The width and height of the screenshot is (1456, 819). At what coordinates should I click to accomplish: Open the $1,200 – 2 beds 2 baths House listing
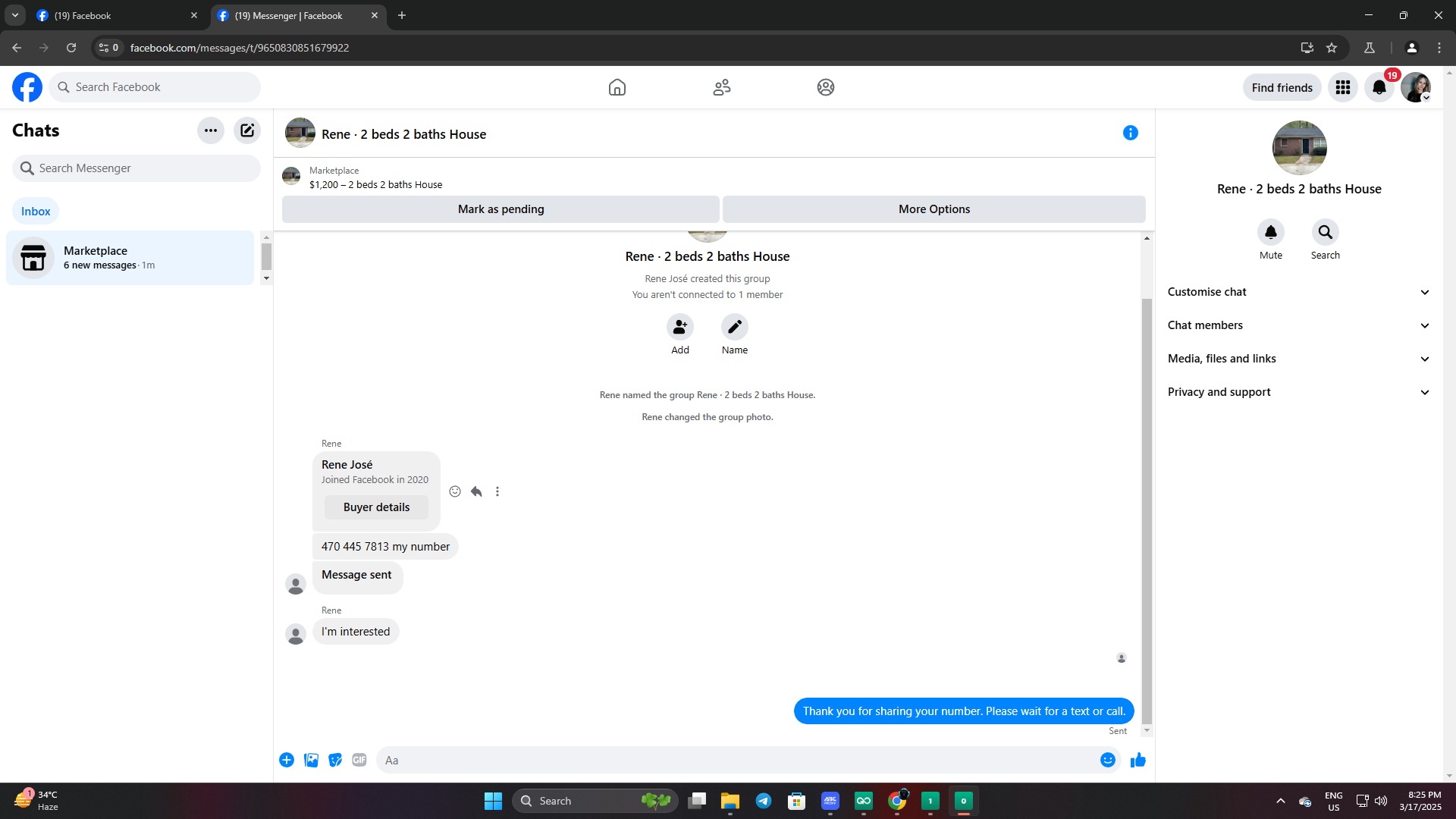375,184
